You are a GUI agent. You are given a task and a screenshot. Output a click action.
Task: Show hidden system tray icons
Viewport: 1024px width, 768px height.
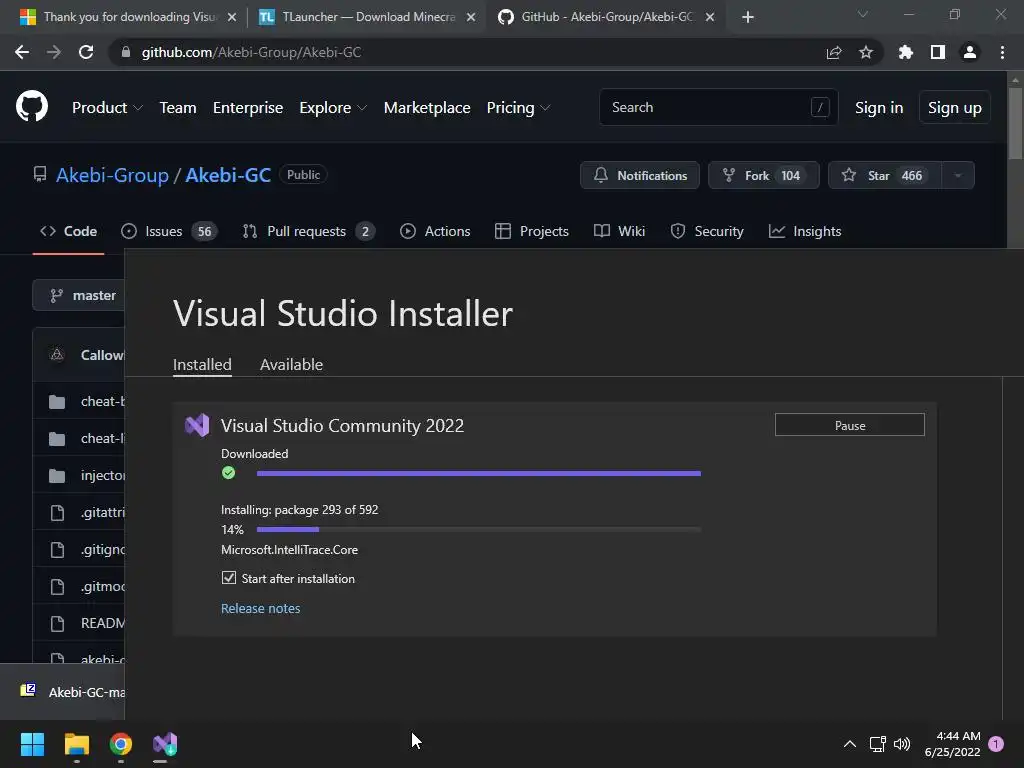(850, 744)
